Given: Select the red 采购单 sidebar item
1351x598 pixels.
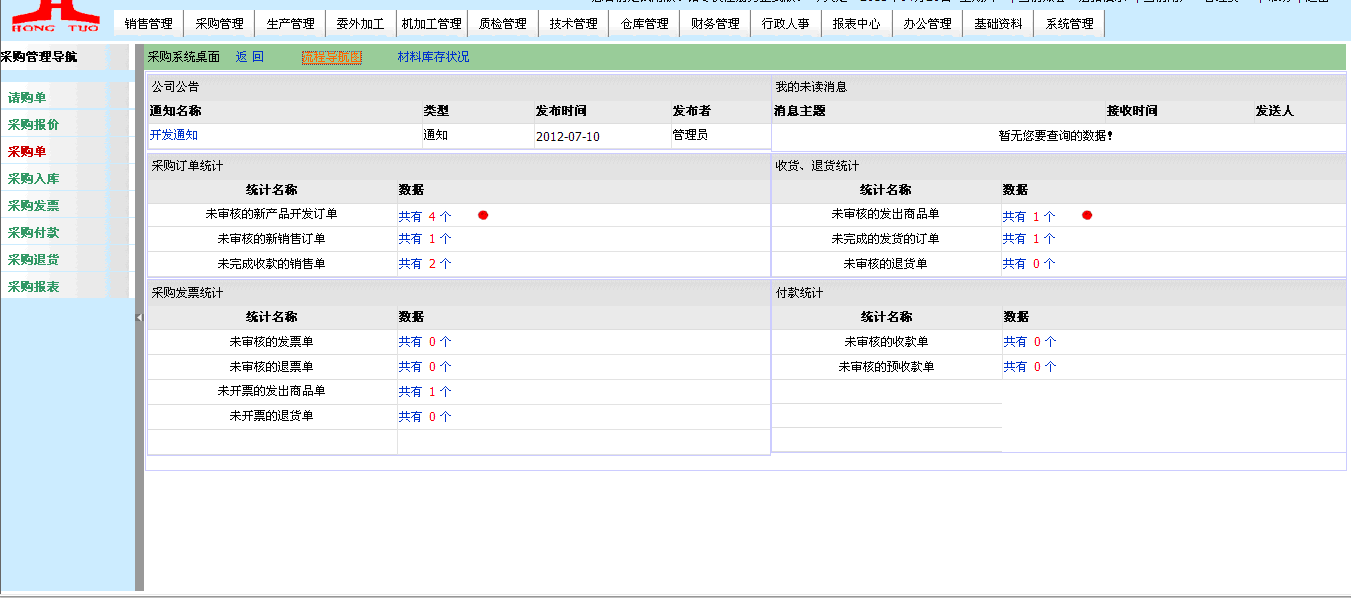Looking at the screenshot, I should tap(27, 152).
